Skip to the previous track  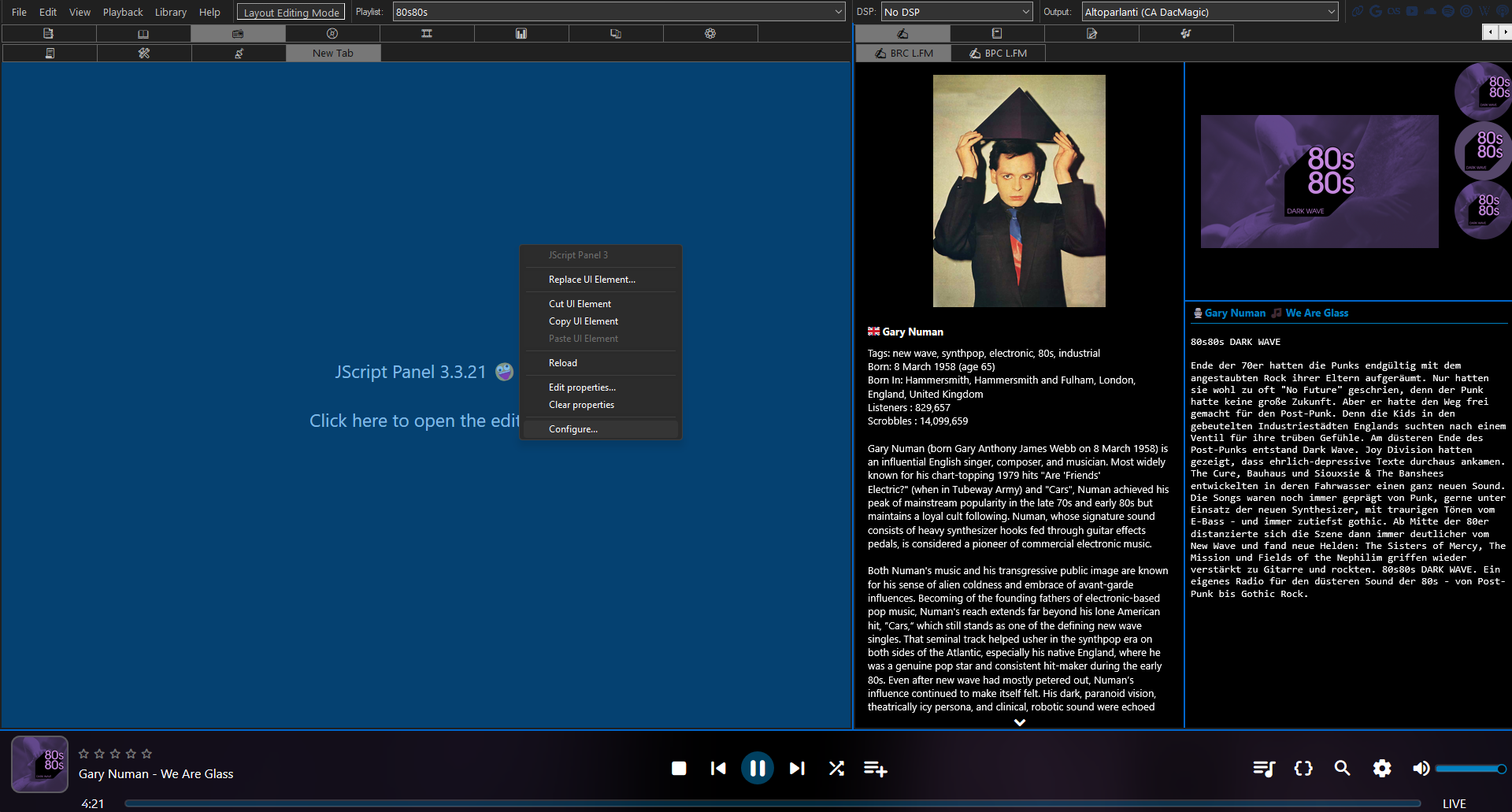[x=718, y=768]
